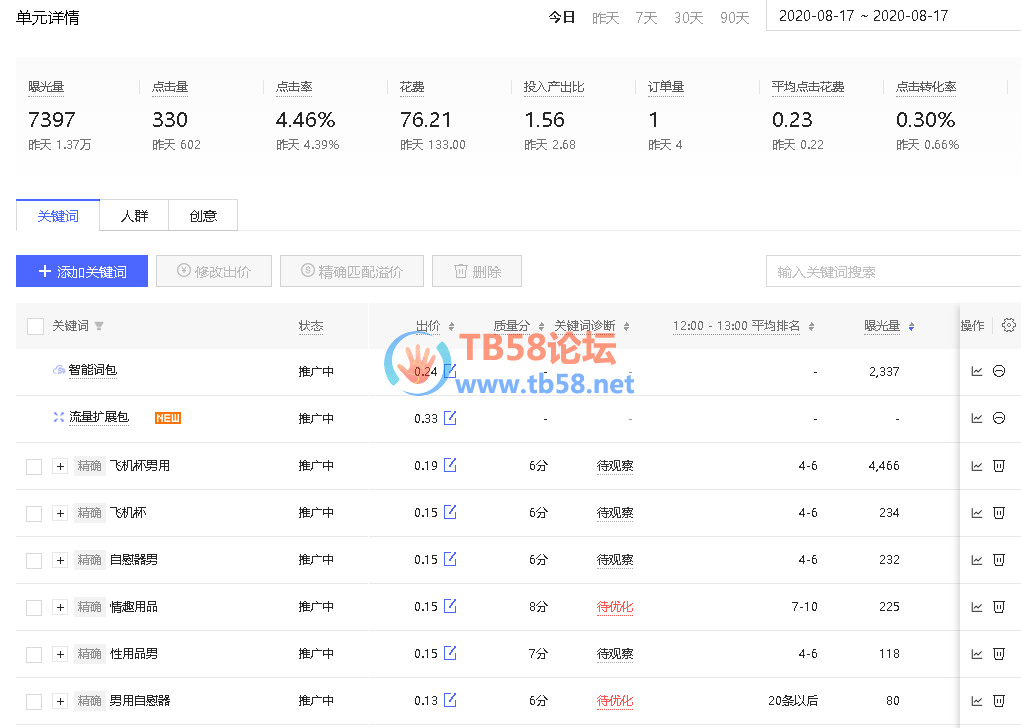Screen dimensions: 1021x728
Task: Open column settings gear icon
Action: (x=1008, y=325)
